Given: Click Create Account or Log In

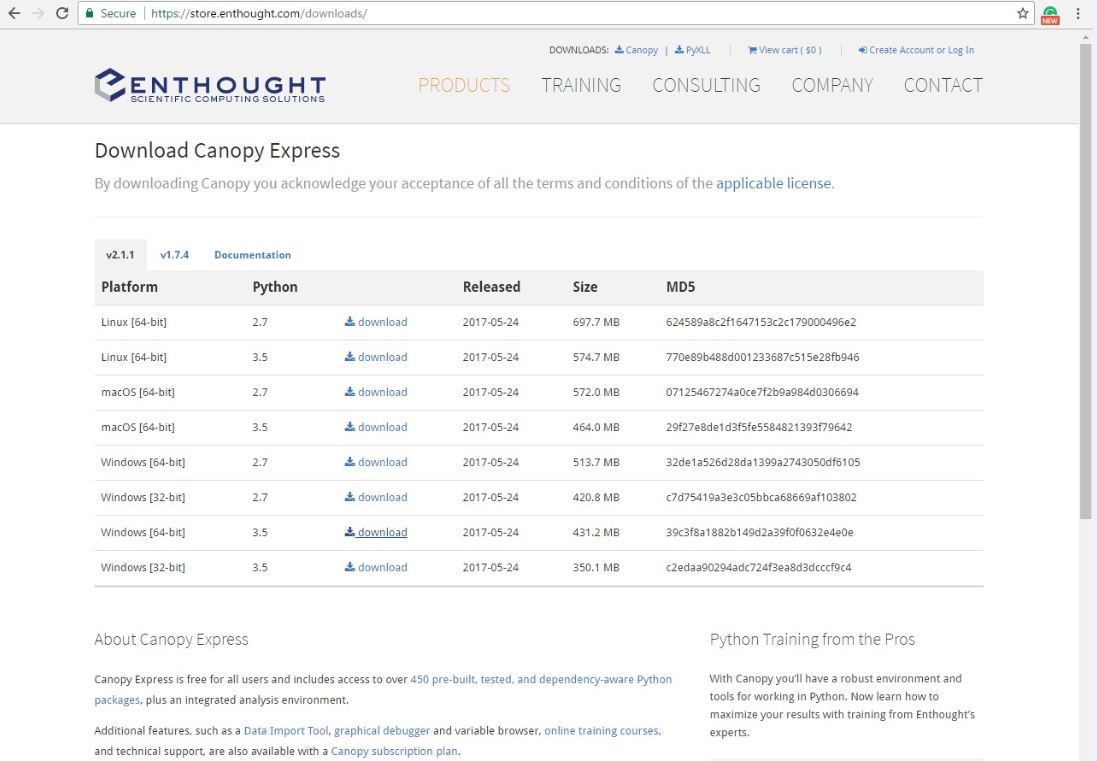Looking at the screenshot, I should point(921,50).
